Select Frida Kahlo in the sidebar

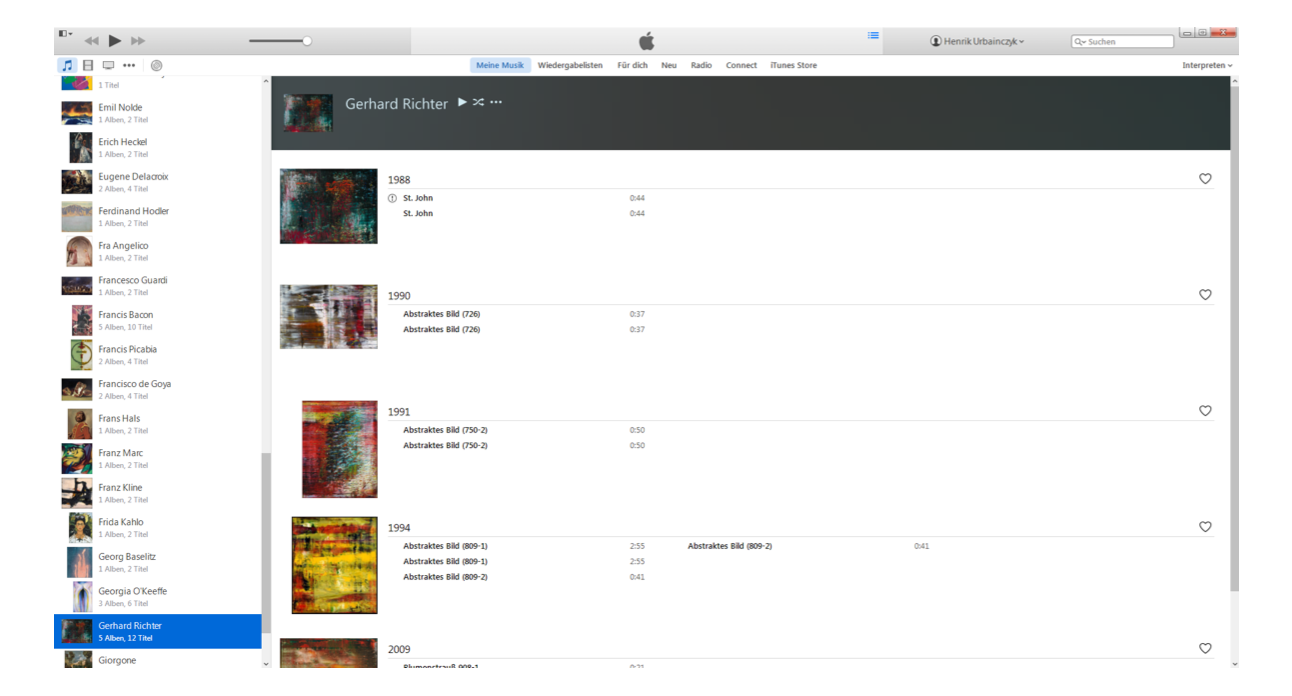tap(158, 528)
